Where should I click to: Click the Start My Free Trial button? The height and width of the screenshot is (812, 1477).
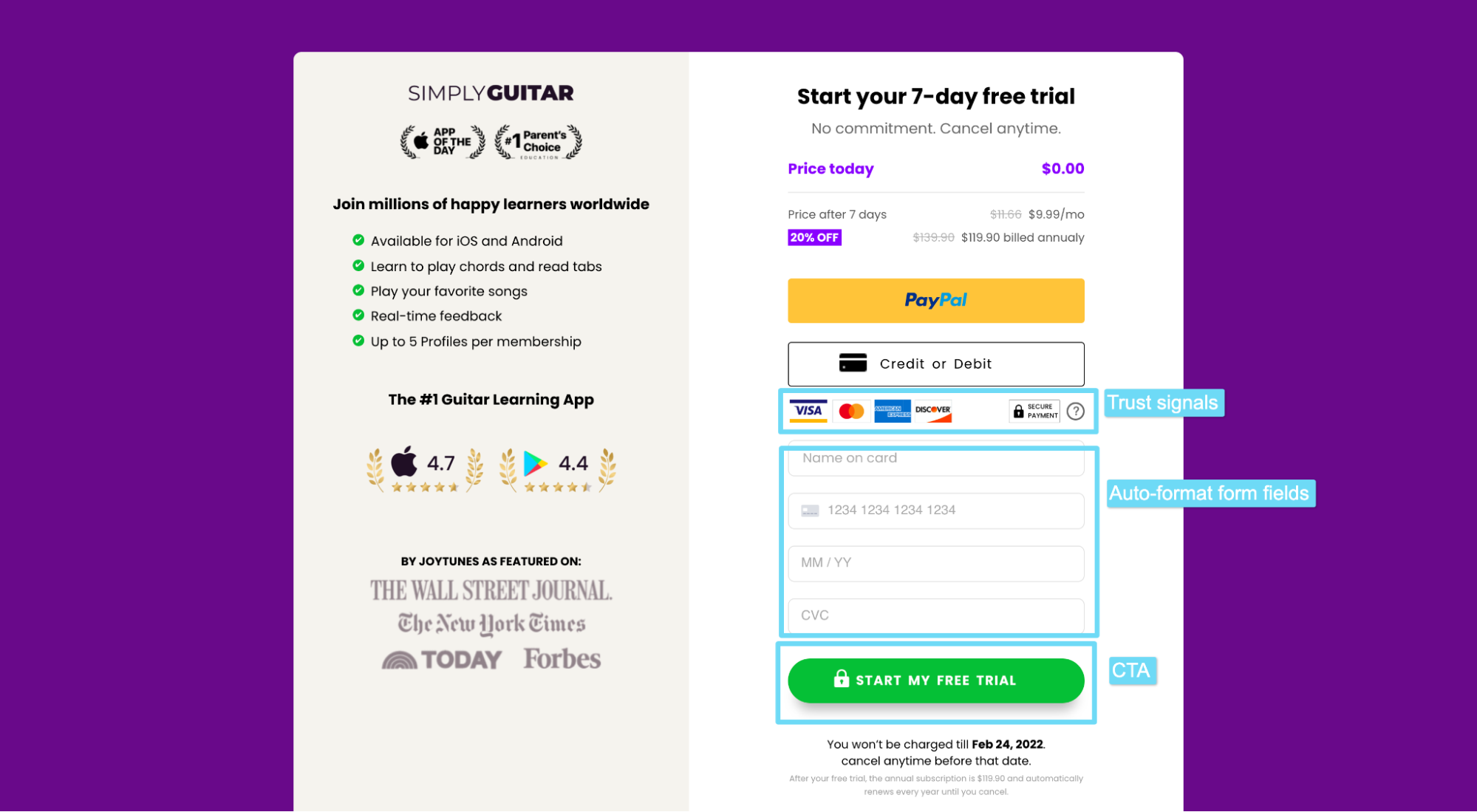point(935,680)
